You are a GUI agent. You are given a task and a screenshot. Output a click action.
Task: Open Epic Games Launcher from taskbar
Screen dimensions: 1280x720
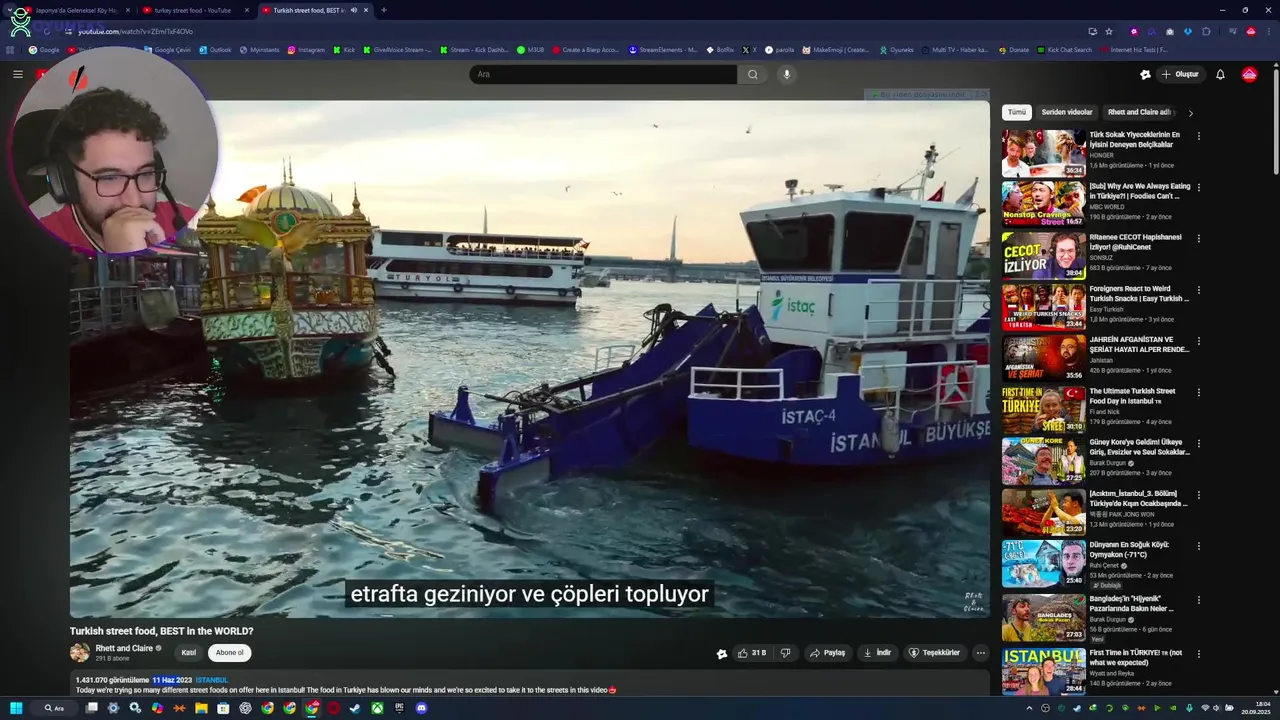click(x=399, y=708)
